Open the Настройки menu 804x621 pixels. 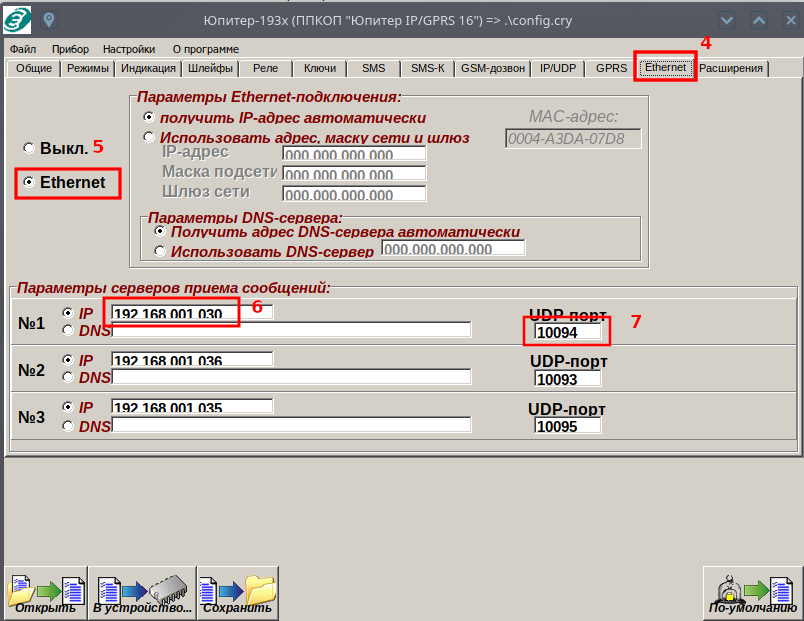tap(129, 49)
